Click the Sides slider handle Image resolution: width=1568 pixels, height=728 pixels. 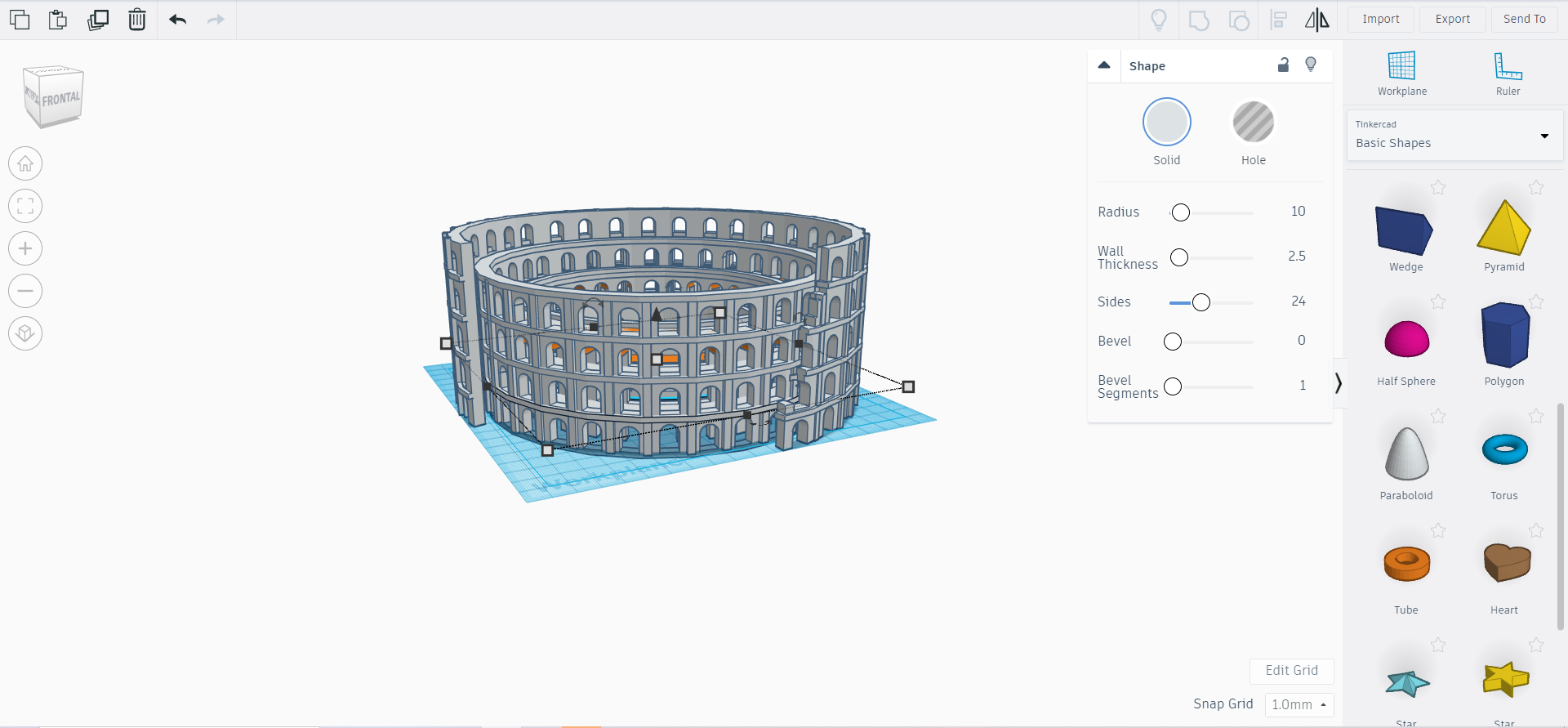[1201, 303]
